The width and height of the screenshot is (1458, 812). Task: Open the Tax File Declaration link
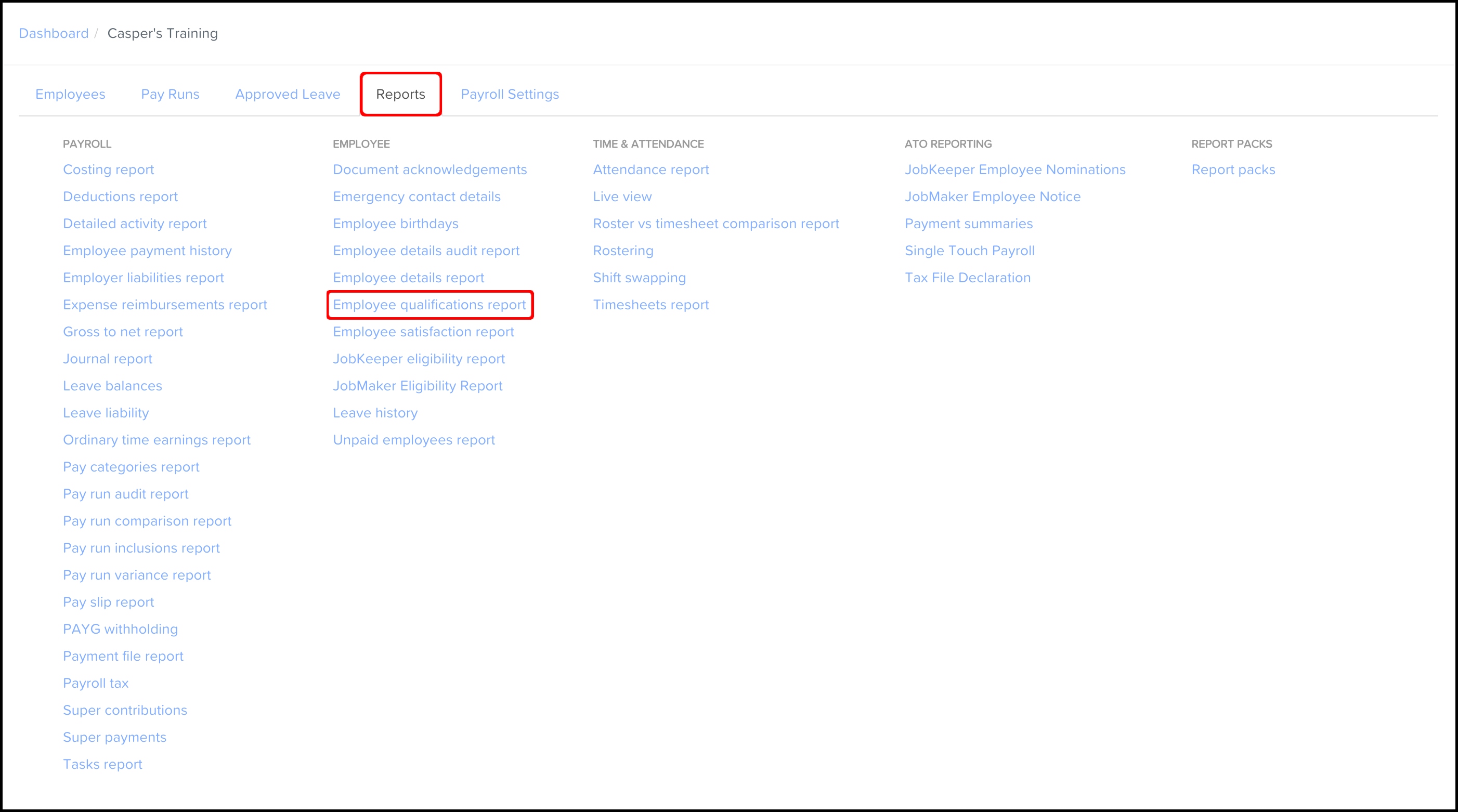coord(967,278)
